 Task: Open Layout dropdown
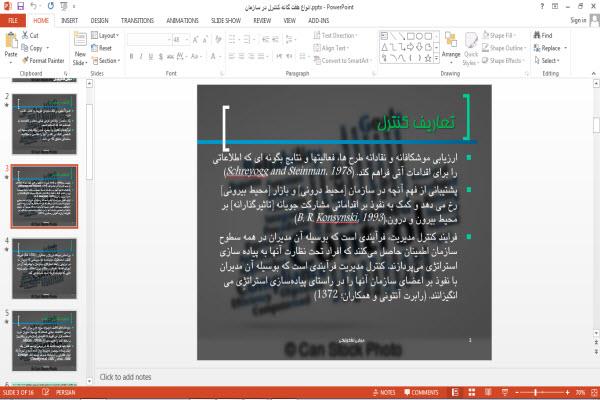(105, 35)
